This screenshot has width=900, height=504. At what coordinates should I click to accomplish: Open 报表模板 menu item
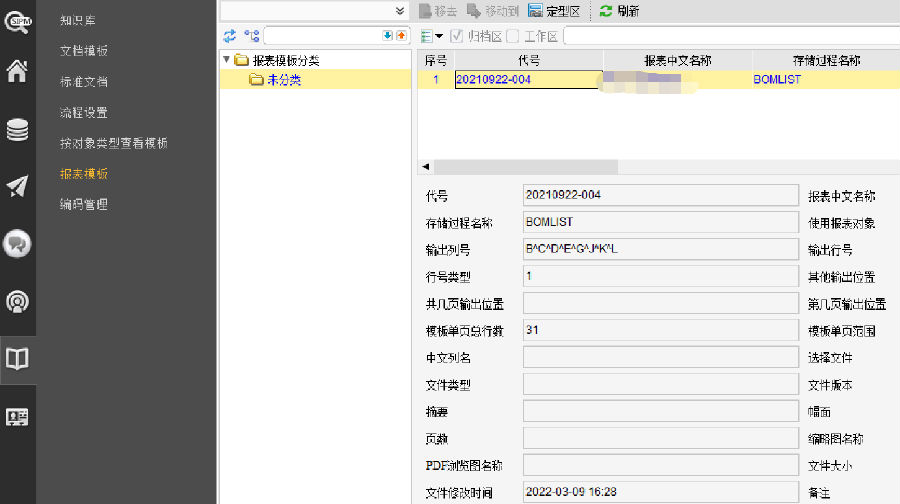pyautogui.click(x=84, y=173)
